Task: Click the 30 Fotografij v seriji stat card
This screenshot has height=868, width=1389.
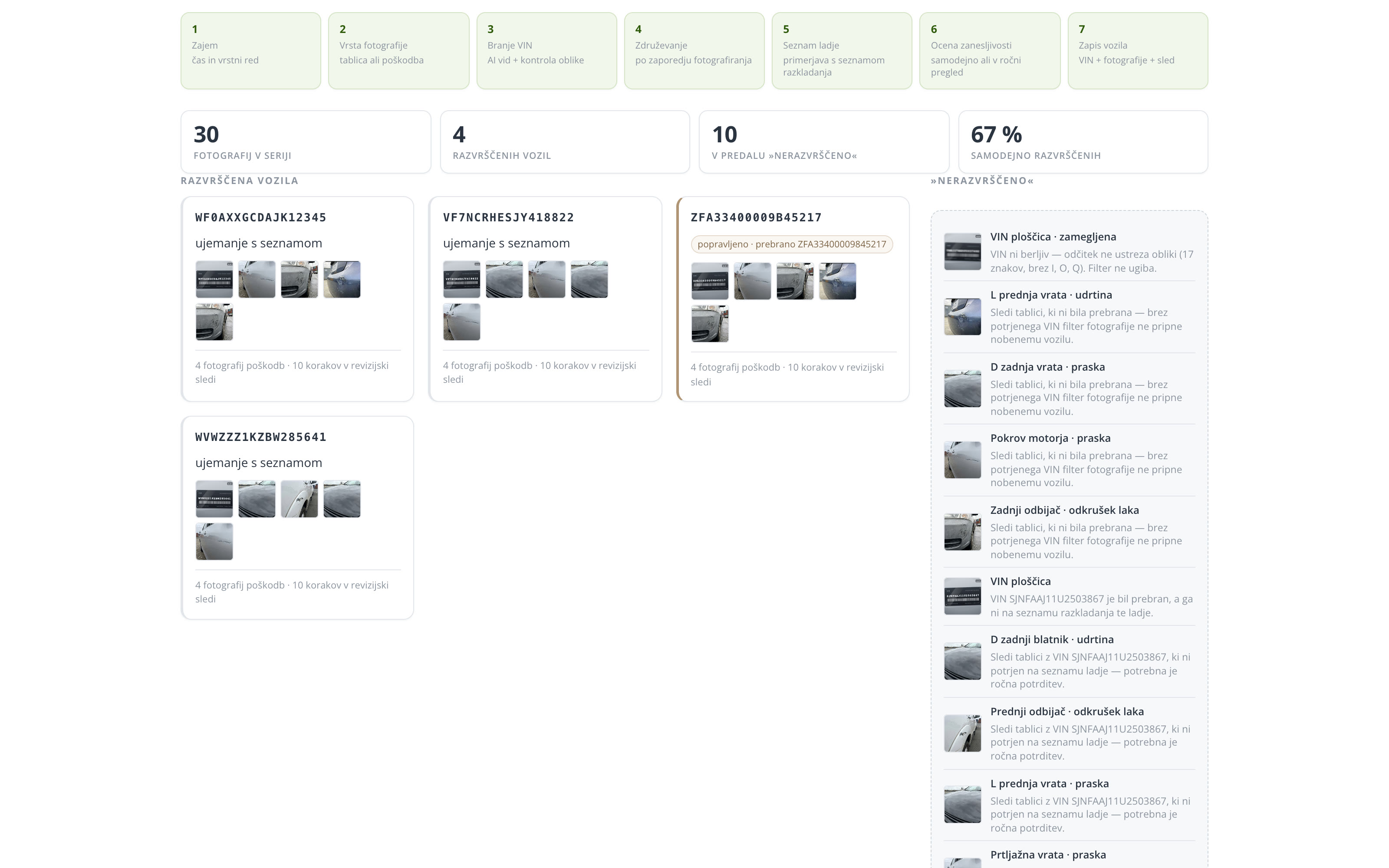Action: click(306, 142)
